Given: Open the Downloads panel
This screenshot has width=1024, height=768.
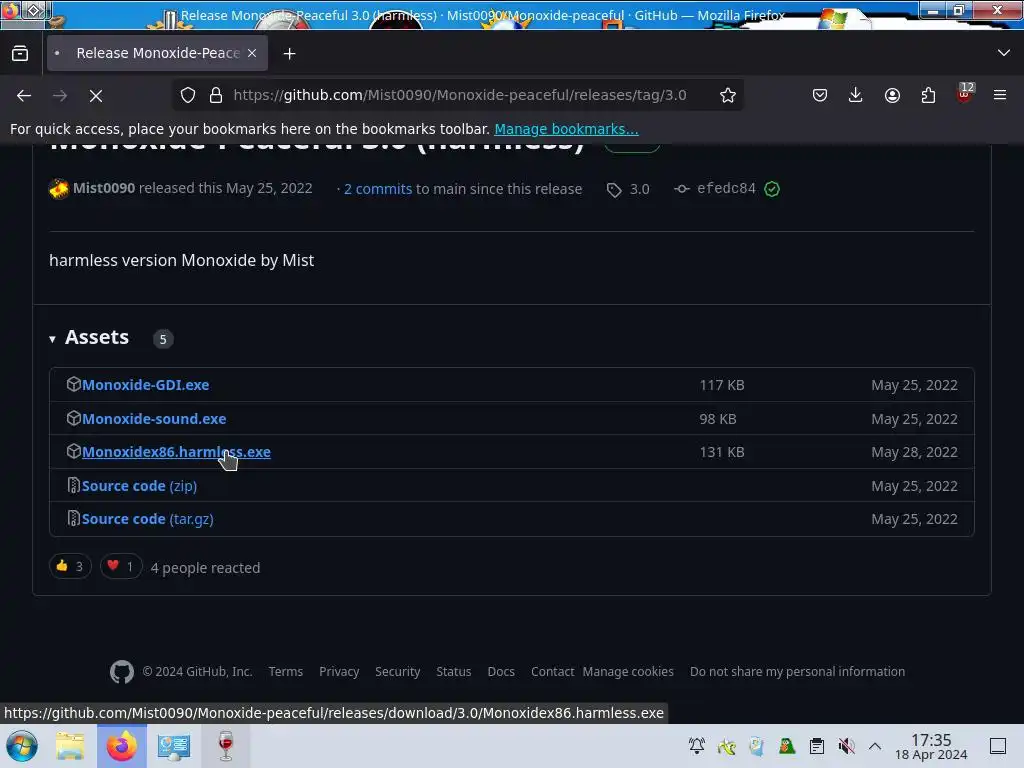Looking at the screenshot, I should 856,95.
